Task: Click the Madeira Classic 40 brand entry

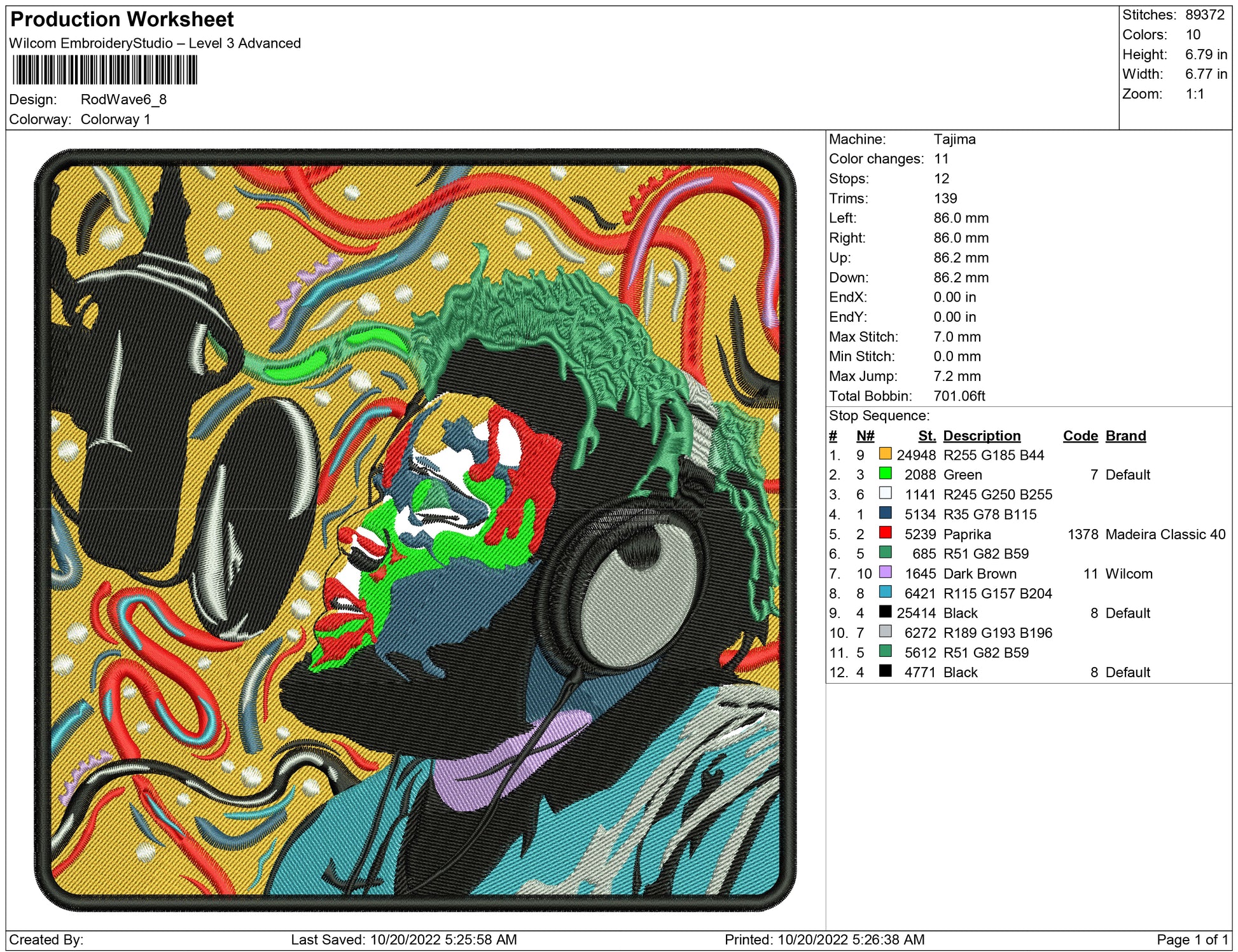Action: [x=1165, y=534]
